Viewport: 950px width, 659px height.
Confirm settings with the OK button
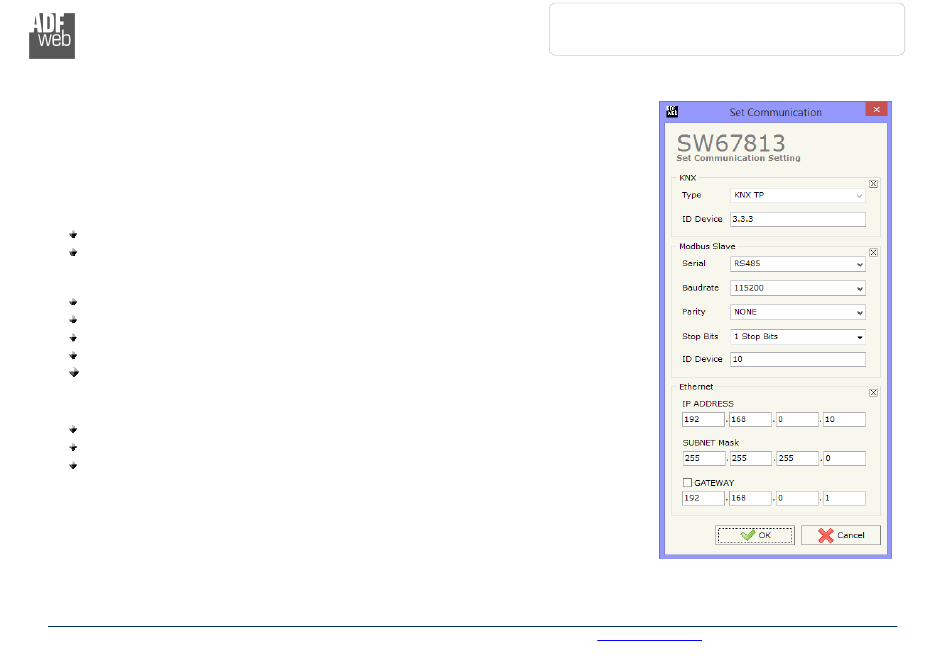pos(755,535)
